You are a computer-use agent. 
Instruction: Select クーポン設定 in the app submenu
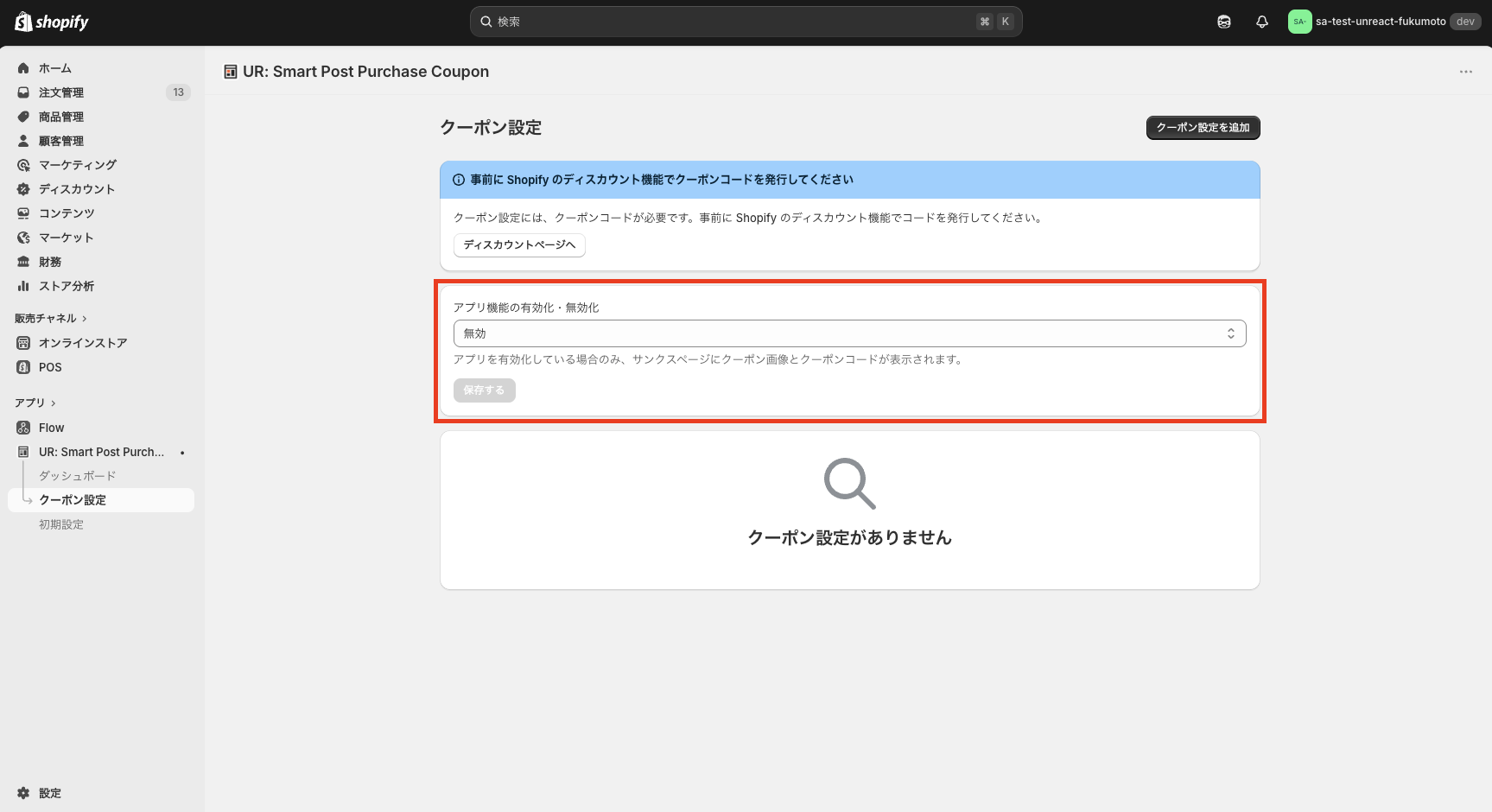click(101, 500)
